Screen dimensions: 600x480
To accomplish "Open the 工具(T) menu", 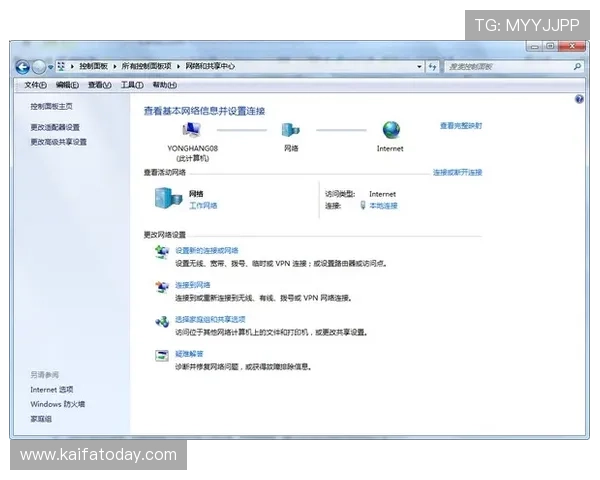I will point(132,85).
